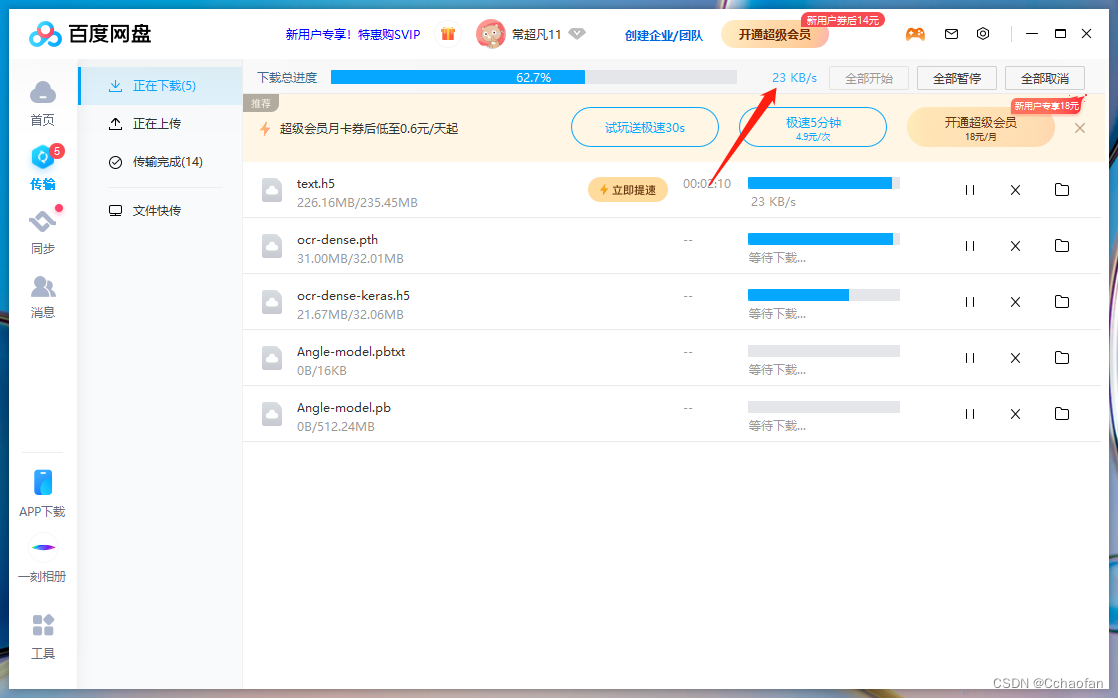
Task: Pause the text.h5 download
Action: click(970, 190)
